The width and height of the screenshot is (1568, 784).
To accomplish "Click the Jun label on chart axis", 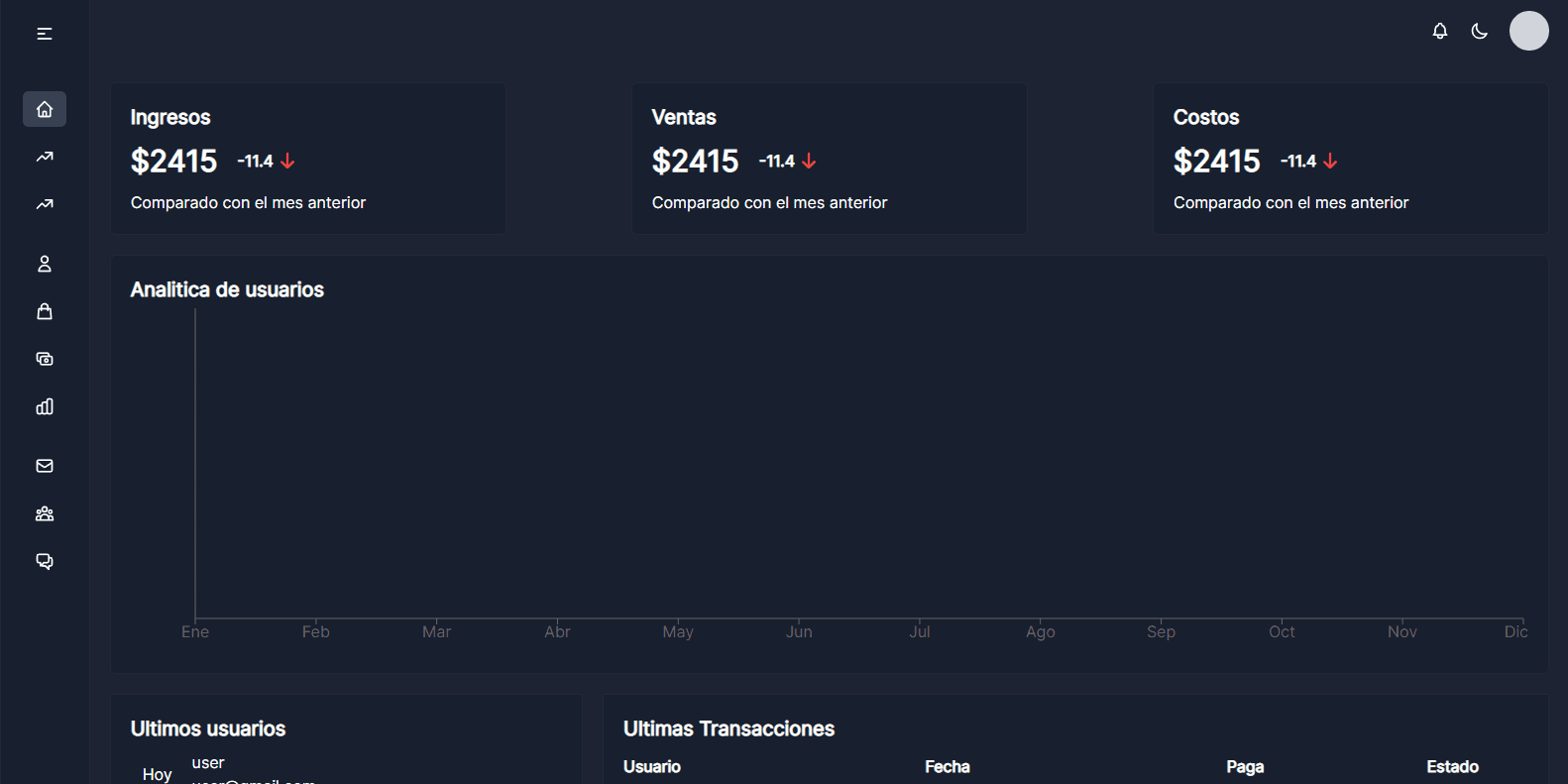I will click(799, 631).
